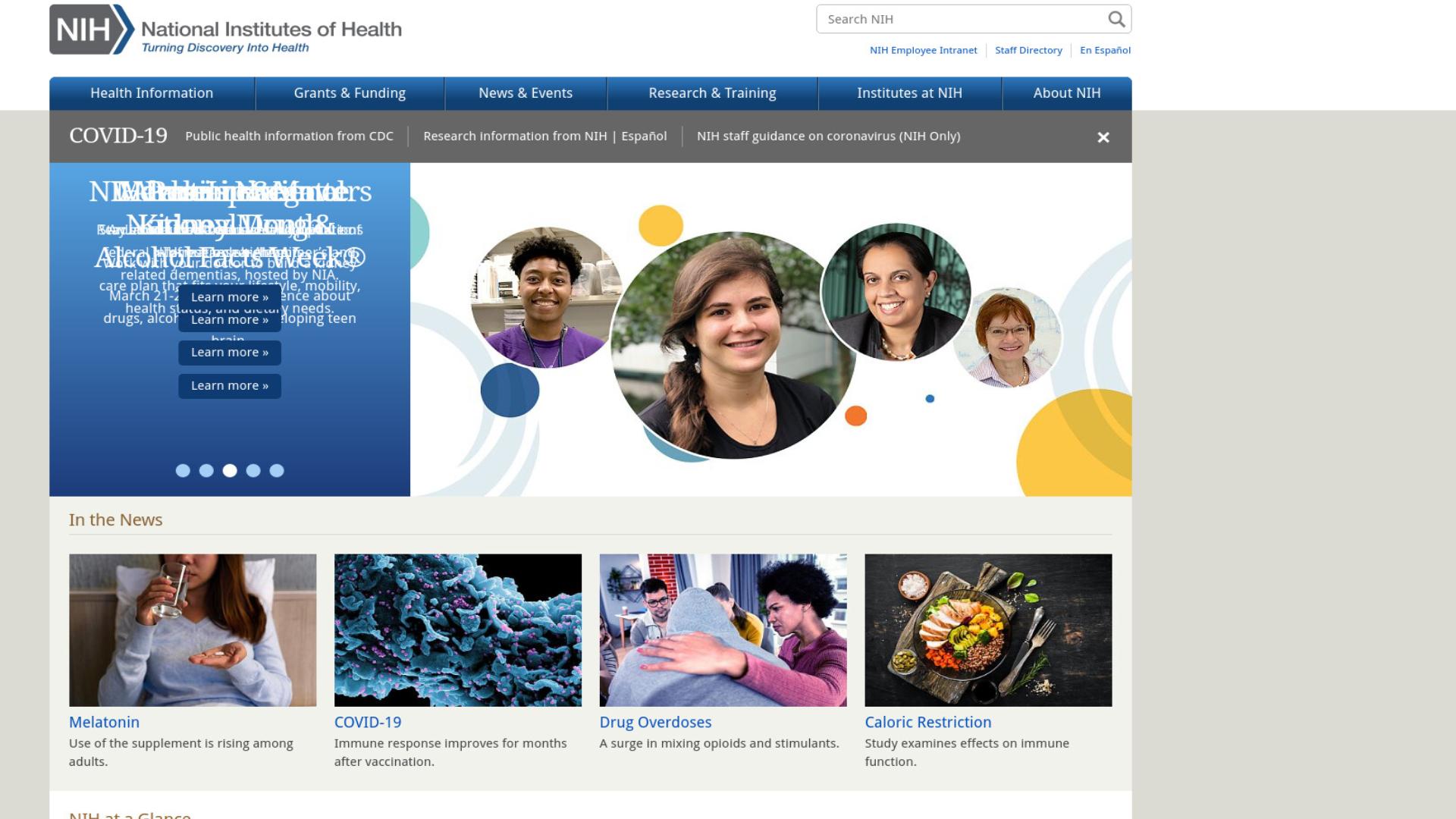The width and height of the screenshot is (1456, 819).
Task: Click 'Turning Discovery Into Health' tagline
Action: click(x=225, y=48)
